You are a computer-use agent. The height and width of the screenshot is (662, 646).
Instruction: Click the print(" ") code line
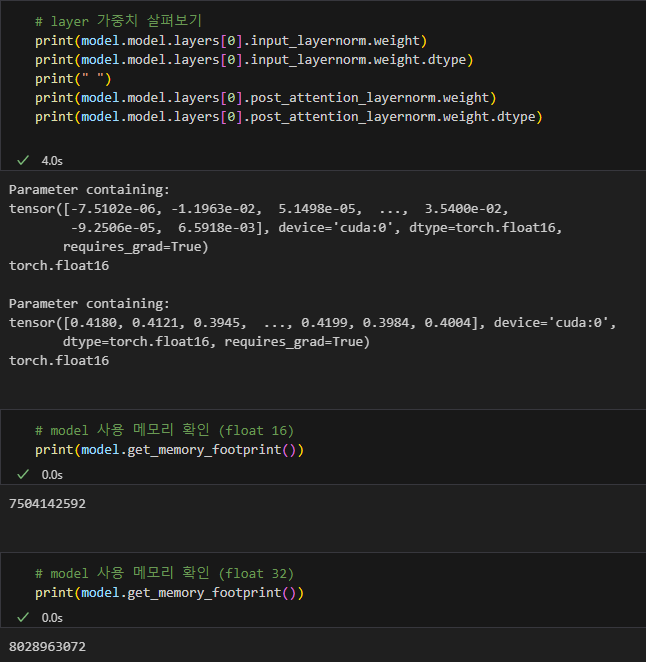73,79
